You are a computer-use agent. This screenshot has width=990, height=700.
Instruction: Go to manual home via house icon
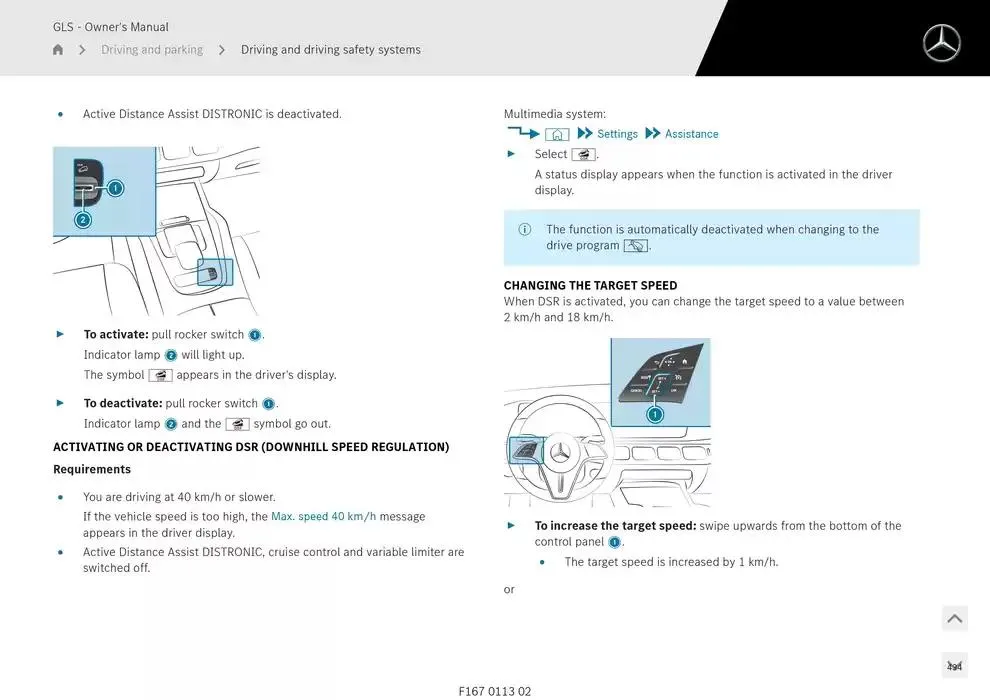tap(57, 49)
